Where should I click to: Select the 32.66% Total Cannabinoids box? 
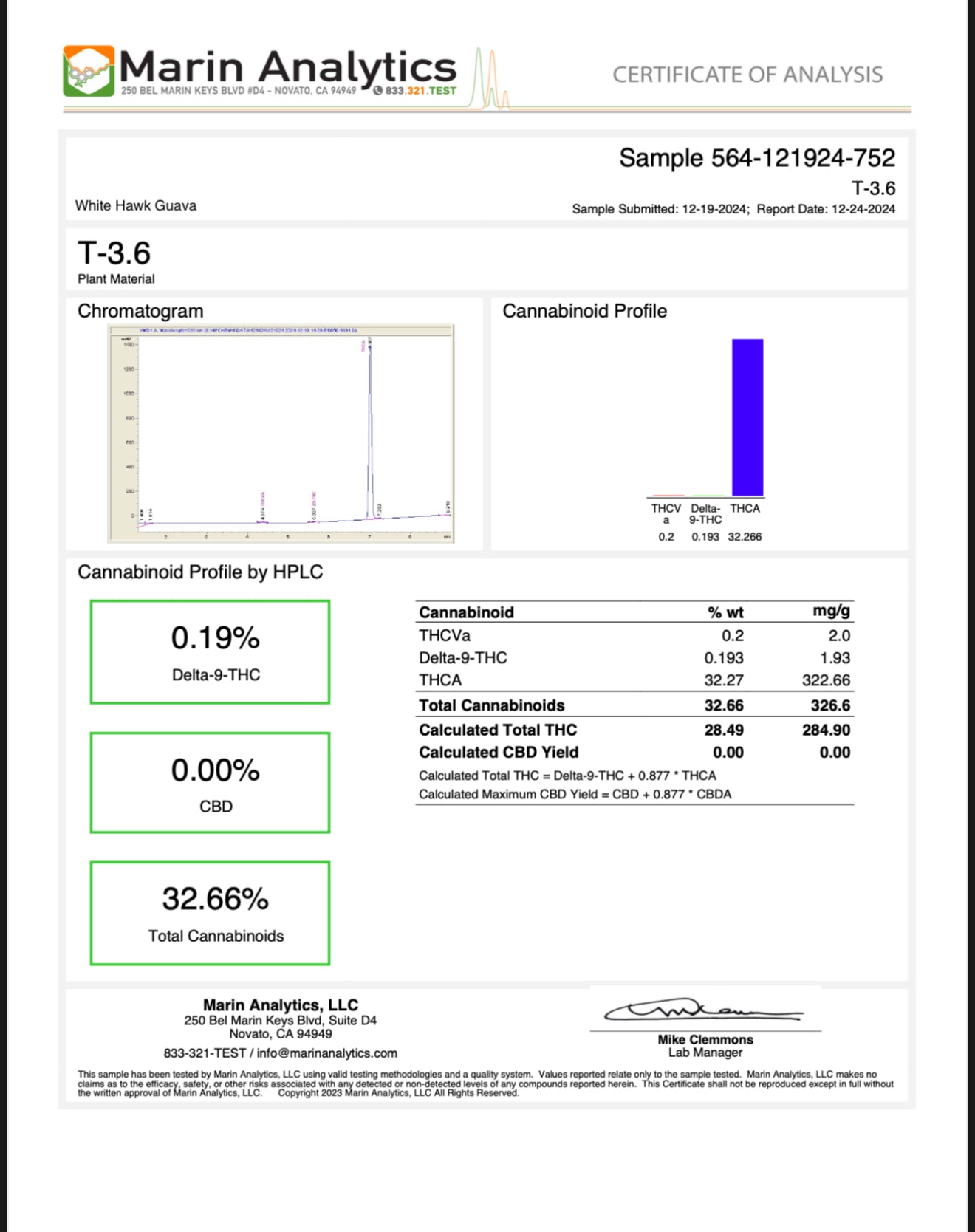[x=210, y=913]
